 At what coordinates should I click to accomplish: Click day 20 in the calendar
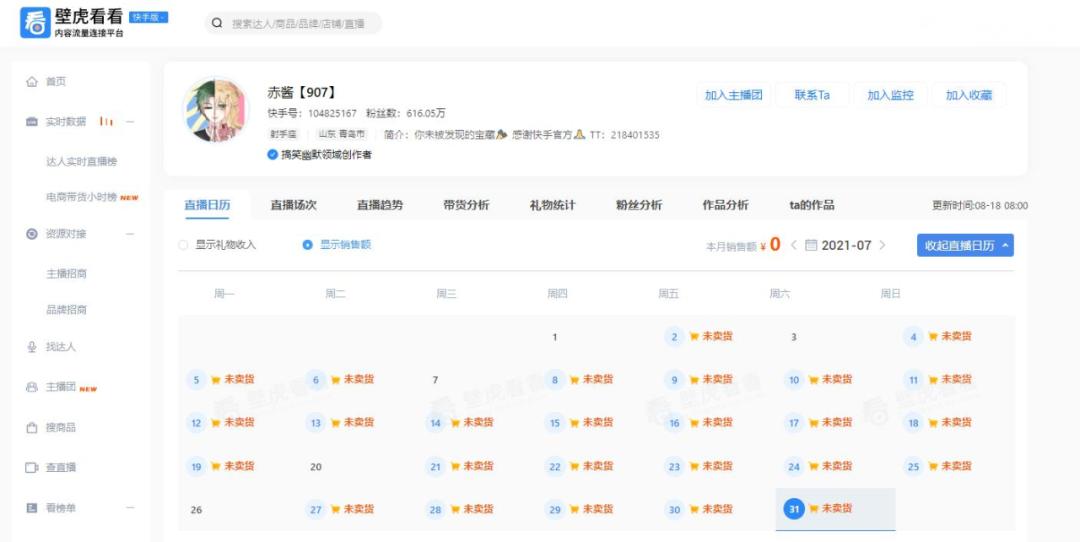pyautogui.click(x=315, y=467)
